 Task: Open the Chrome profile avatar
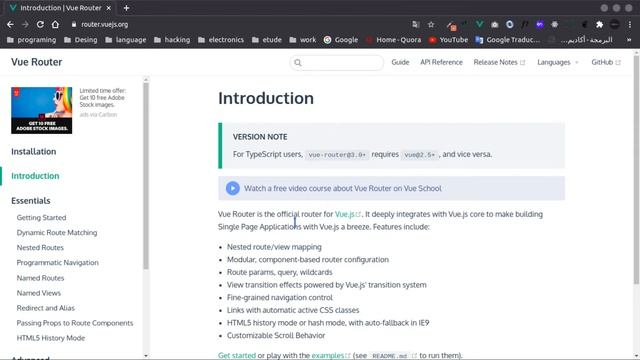tap(615, 24)
